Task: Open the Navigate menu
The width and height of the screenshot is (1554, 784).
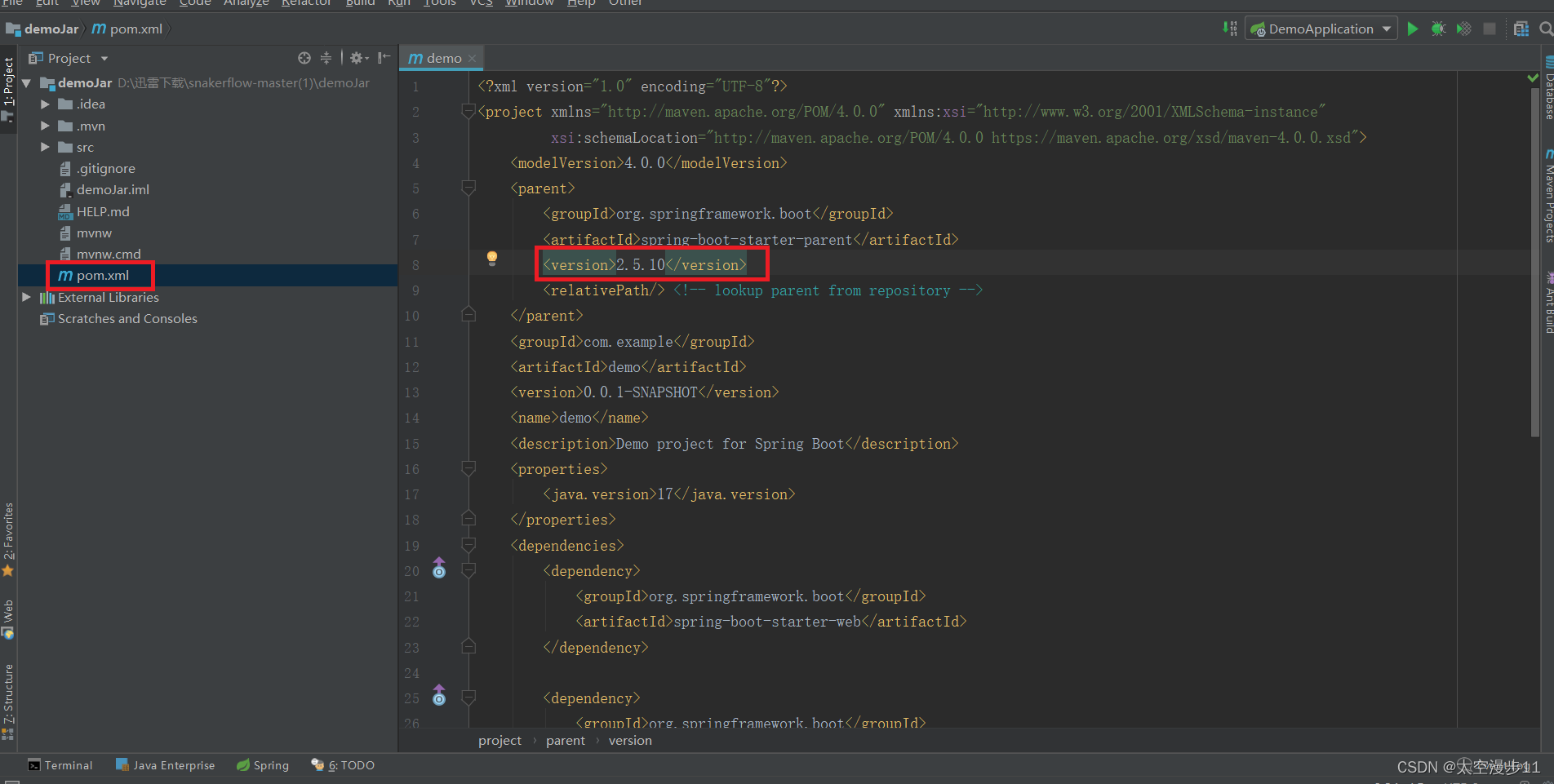Action: point(140,3)
